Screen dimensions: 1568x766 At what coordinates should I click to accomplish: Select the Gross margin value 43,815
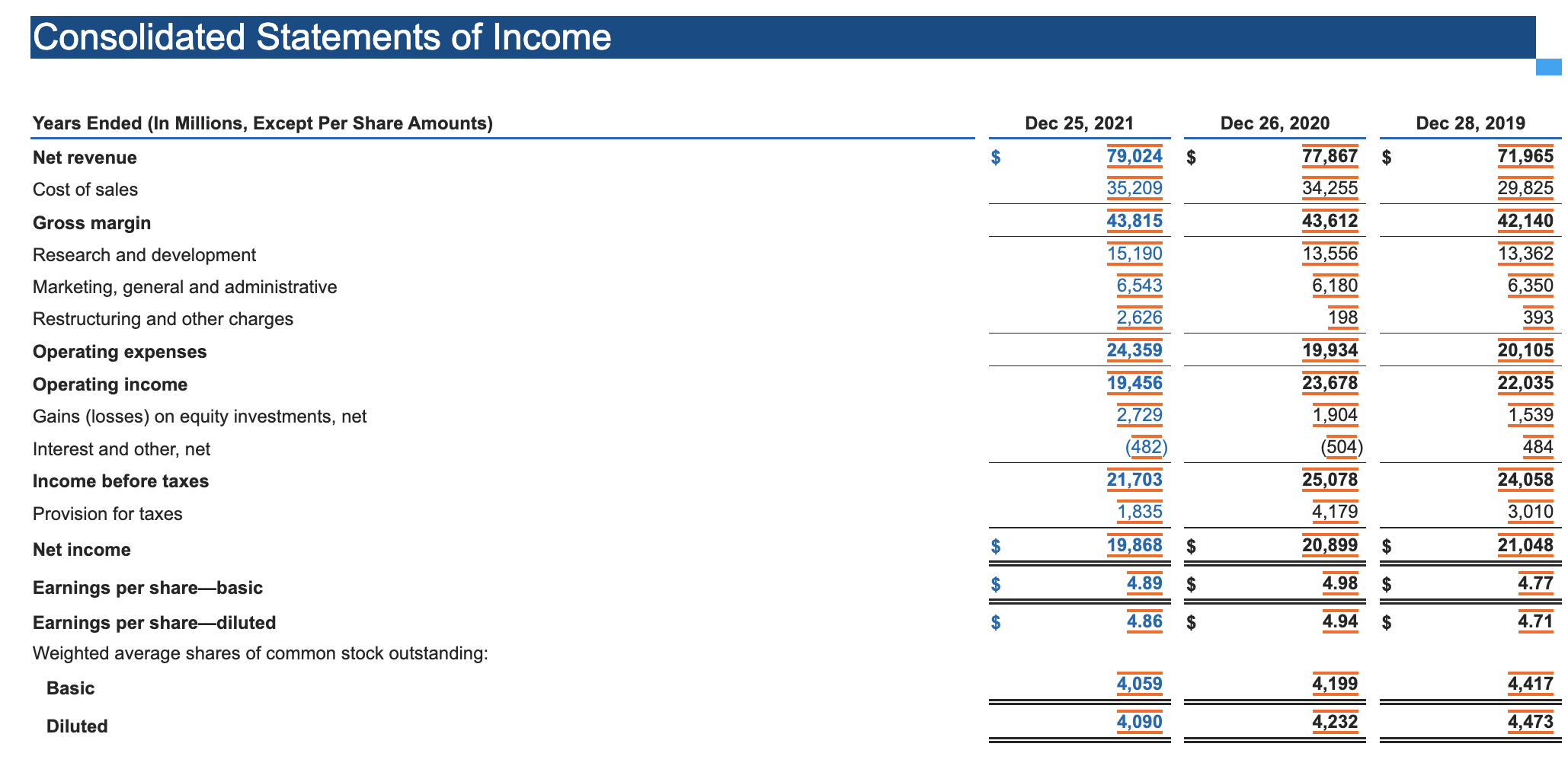1134,221
